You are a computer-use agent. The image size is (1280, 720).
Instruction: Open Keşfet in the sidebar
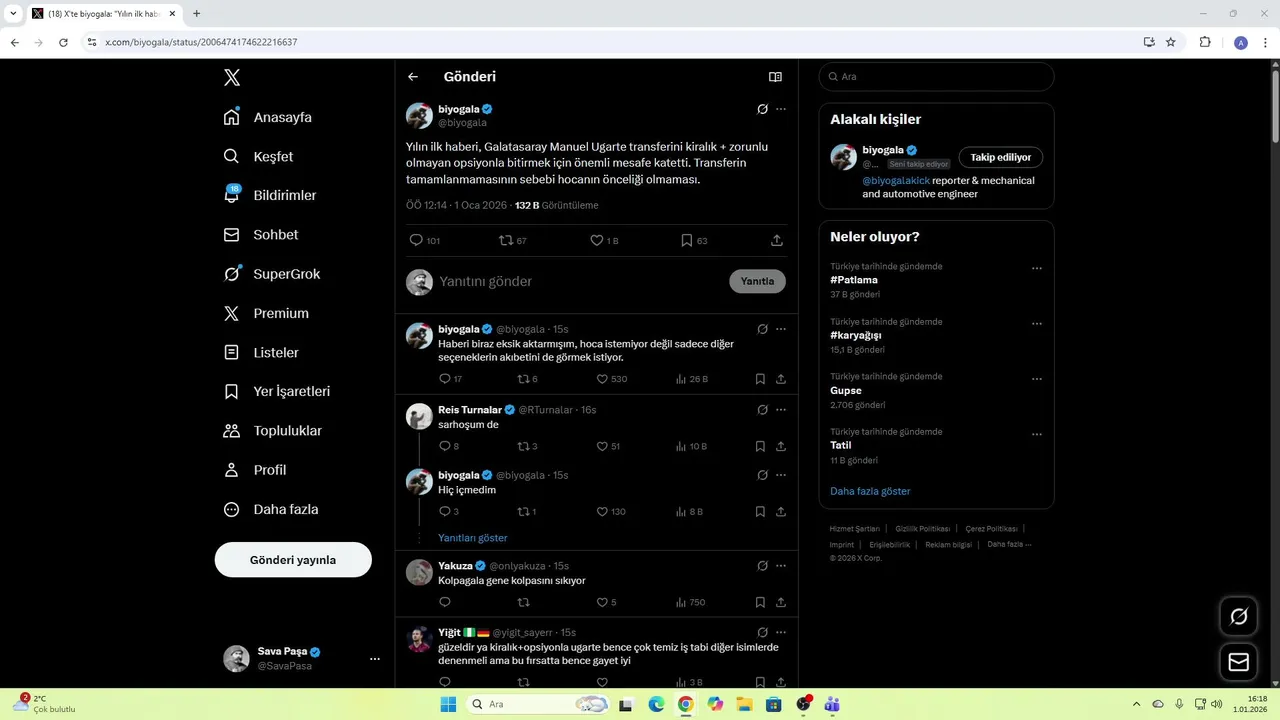pos(259,156)
